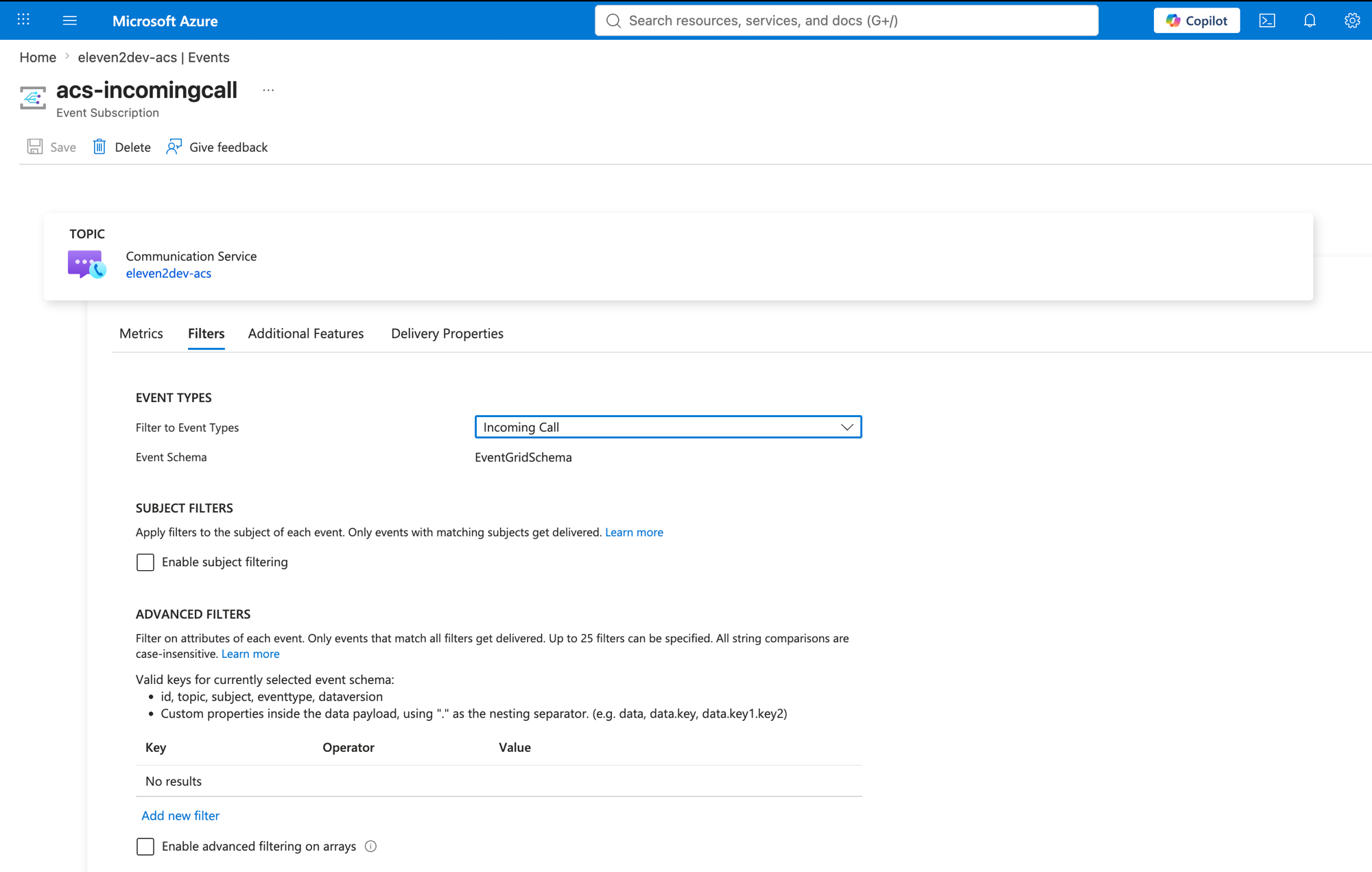Click the Save floppy disk icon
The image size is (1372, 872).
[x=35, y=147]
